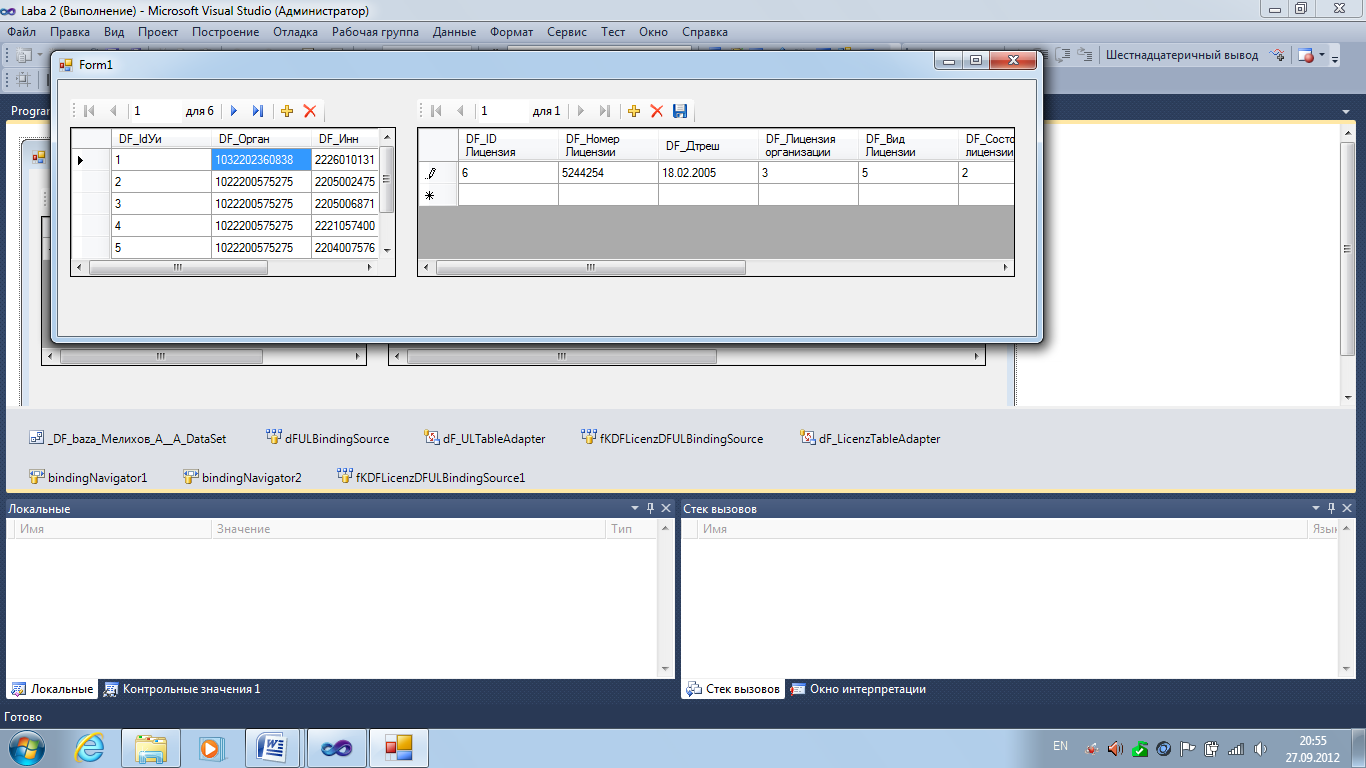Switch to Контрольные значения 1 tab
Image resolution: width=1366 pixels, height=768 pixels.
coord(181,689)
